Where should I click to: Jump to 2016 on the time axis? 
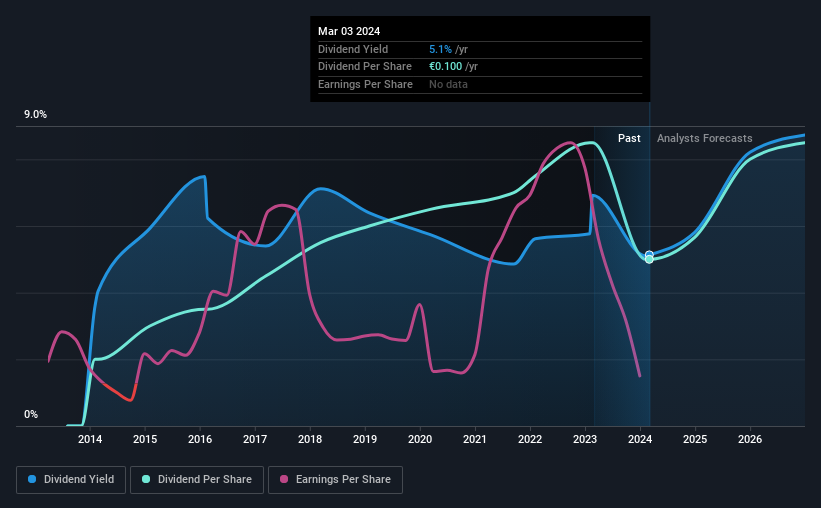click(200, 439)
